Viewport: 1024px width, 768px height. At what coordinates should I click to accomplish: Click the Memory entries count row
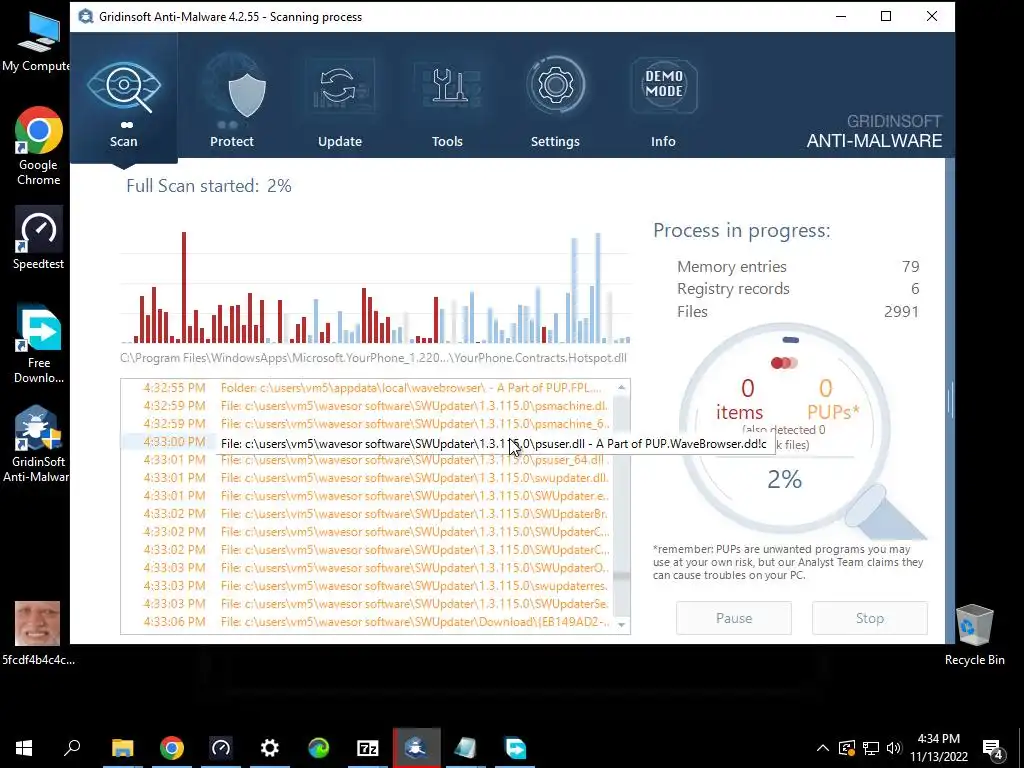(x=798, y=266)
